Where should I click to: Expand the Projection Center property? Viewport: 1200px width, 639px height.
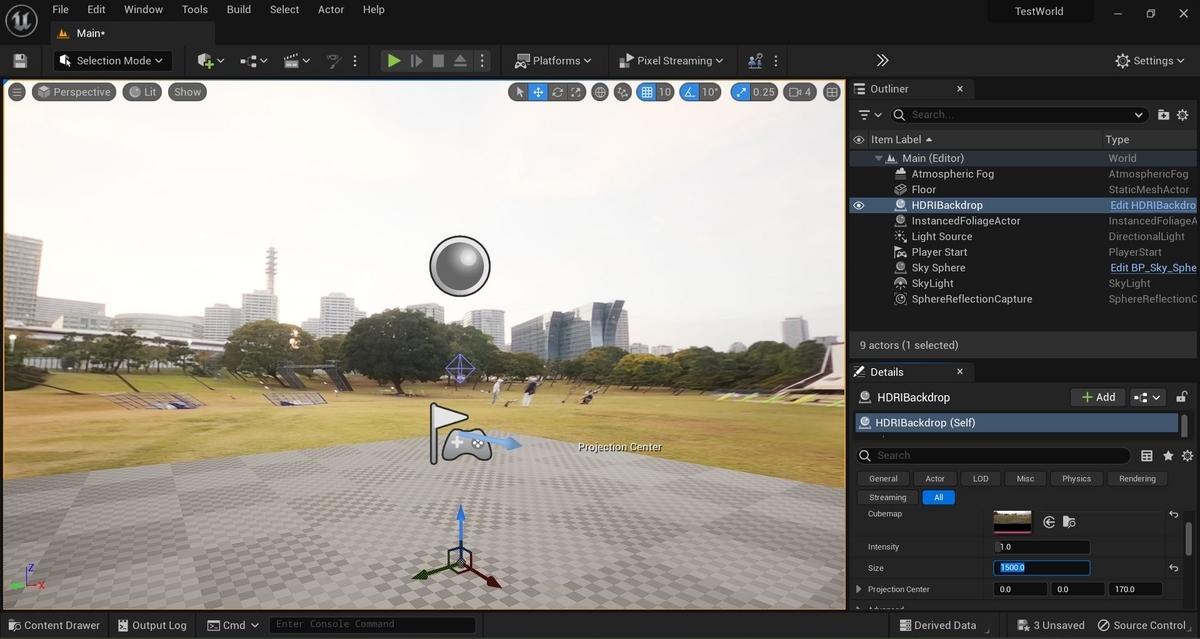coord(859,589)
